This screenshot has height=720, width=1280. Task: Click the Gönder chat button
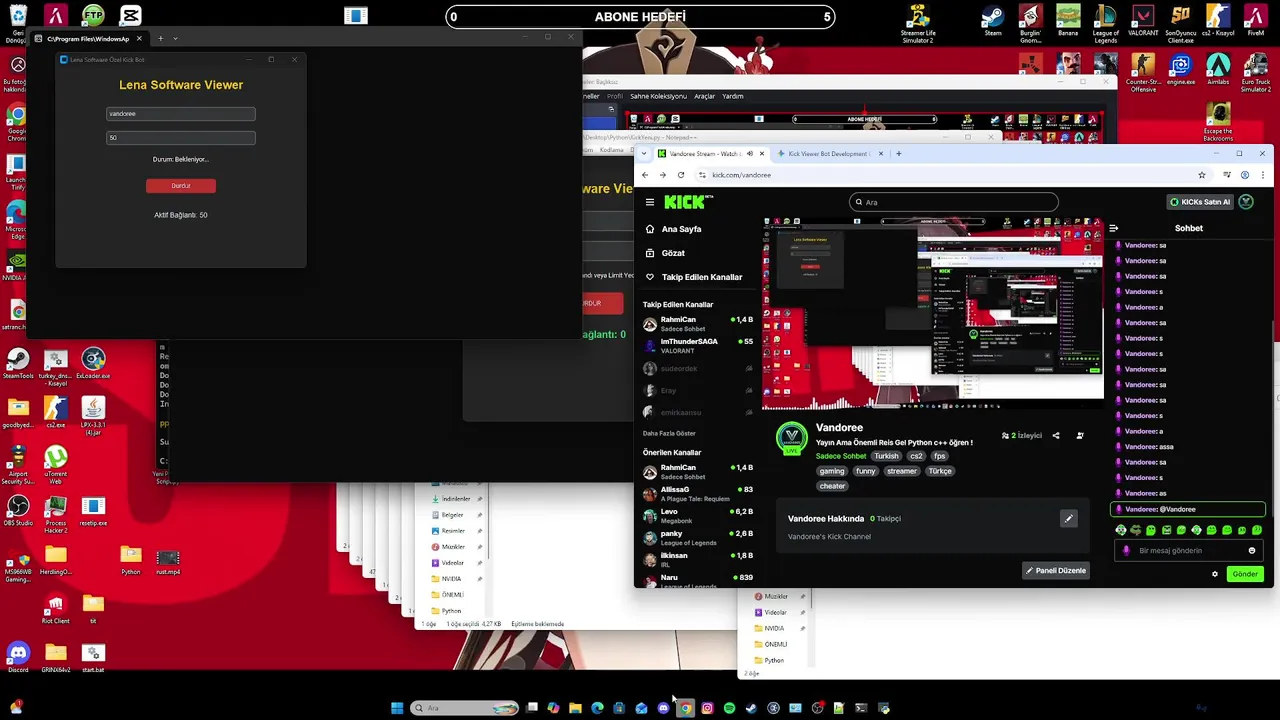(1245, 574)
